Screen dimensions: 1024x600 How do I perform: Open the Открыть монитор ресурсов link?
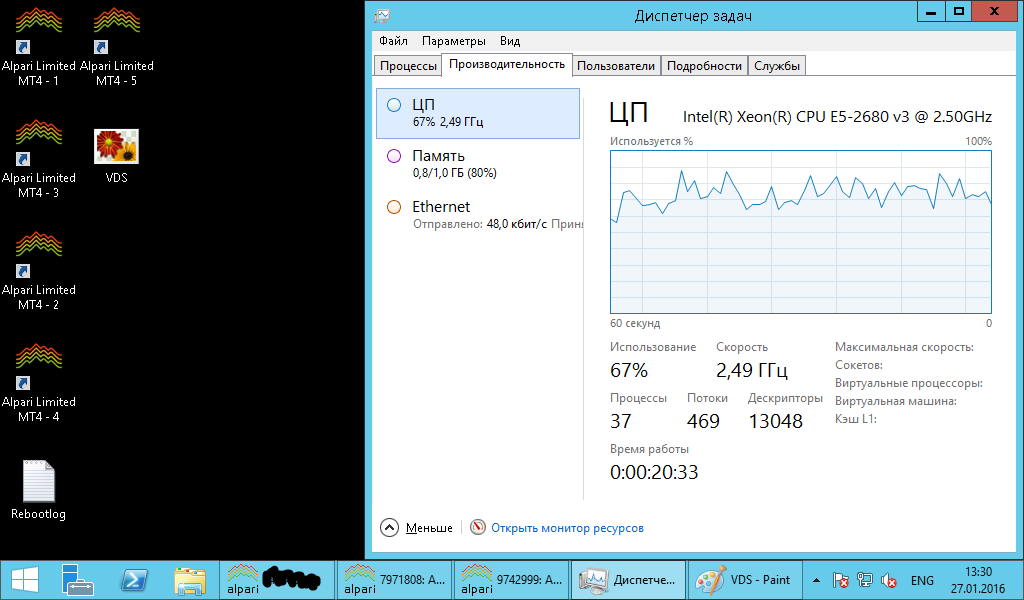(x=568, y=528)
